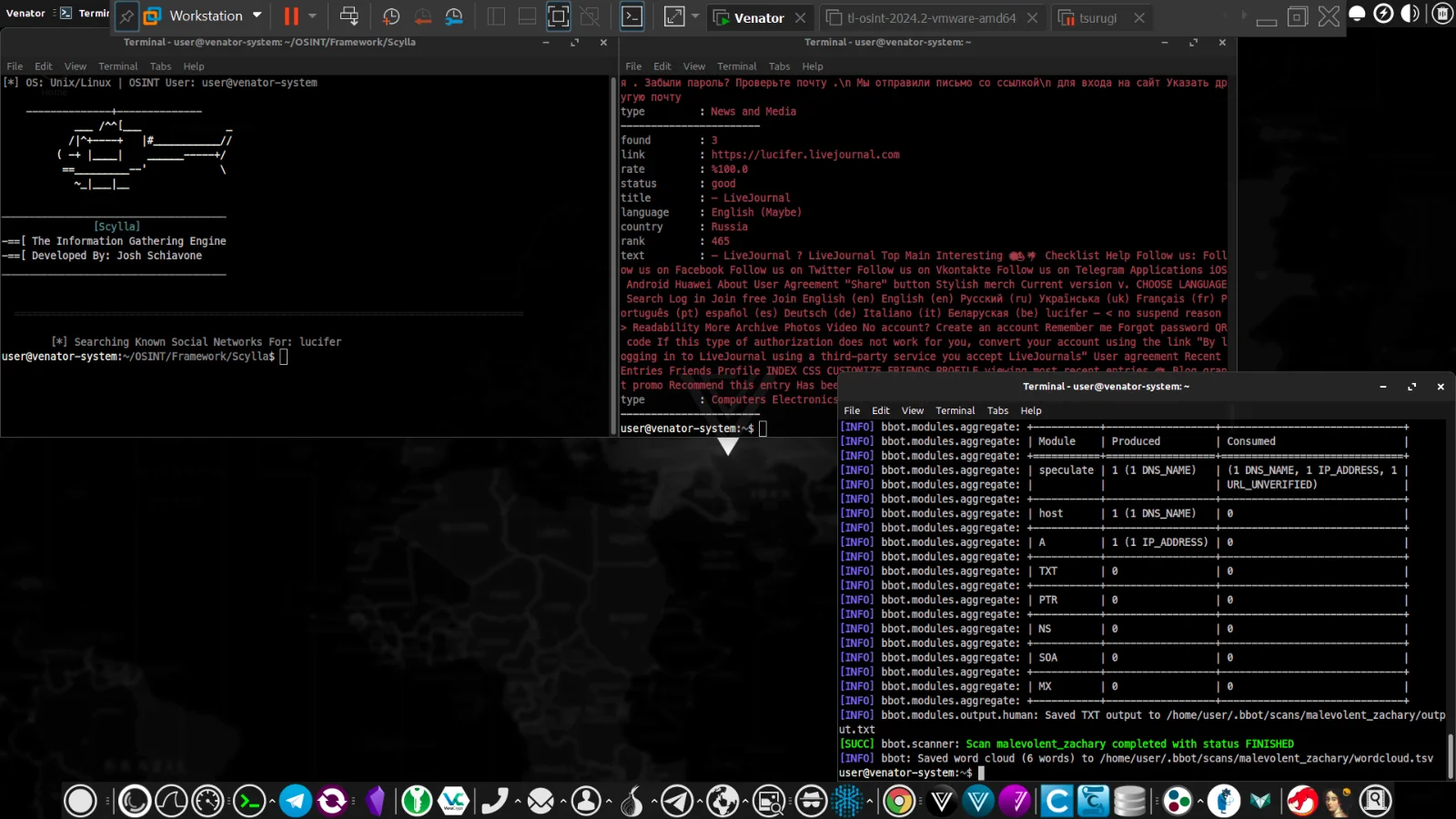Open the red dinosaur dock icon
The height and width of the screenshot is (819, 1456).
pos(1302,801)
